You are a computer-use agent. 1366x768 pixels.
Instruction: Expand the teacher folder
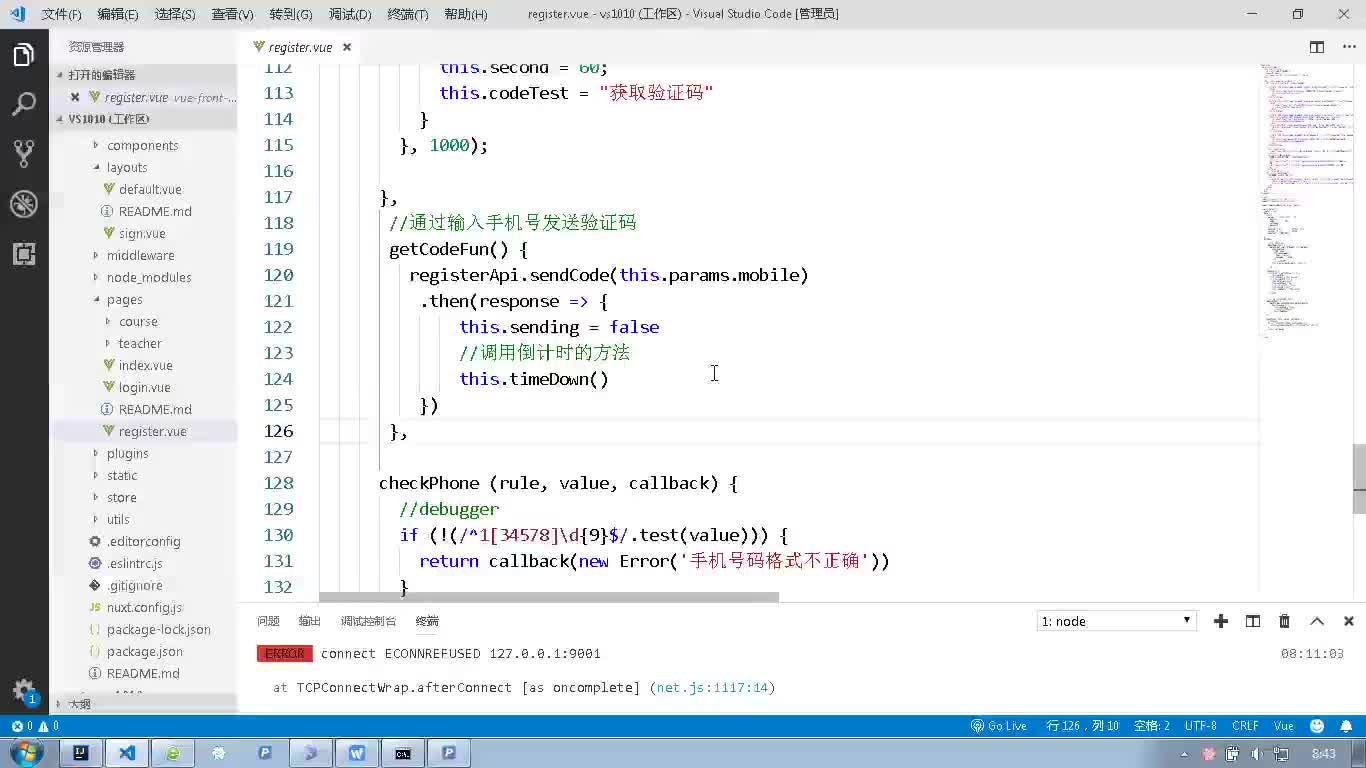point(144,343)
